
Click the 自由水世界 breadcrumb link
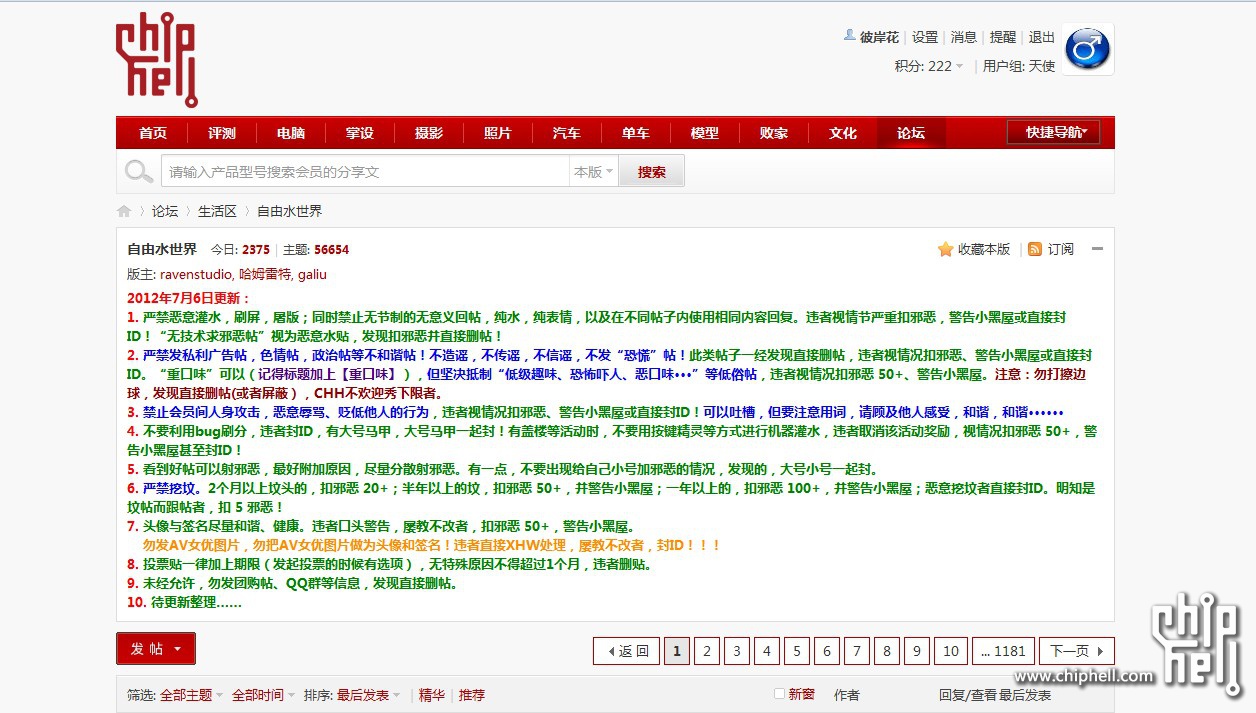tap(290, 211)
